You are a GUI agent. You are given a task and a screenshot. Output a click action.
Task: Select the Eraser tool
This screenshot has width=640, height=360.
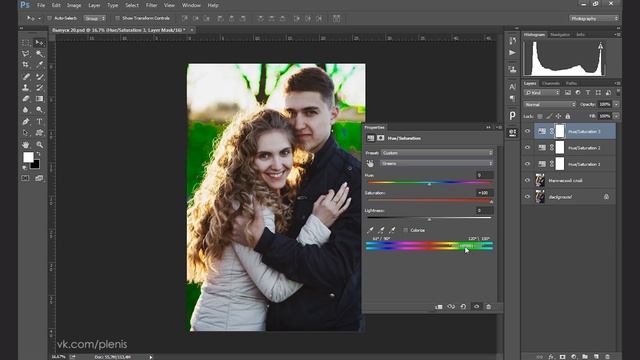click(25, 98)
